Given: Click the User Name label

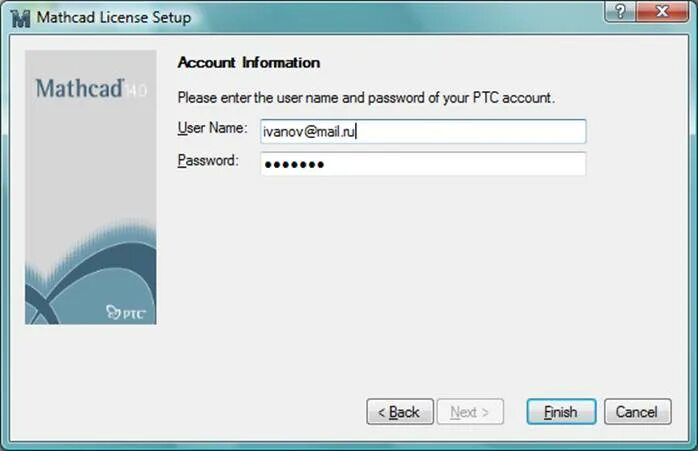Looking at the screenshot, I should click(212, 128).
